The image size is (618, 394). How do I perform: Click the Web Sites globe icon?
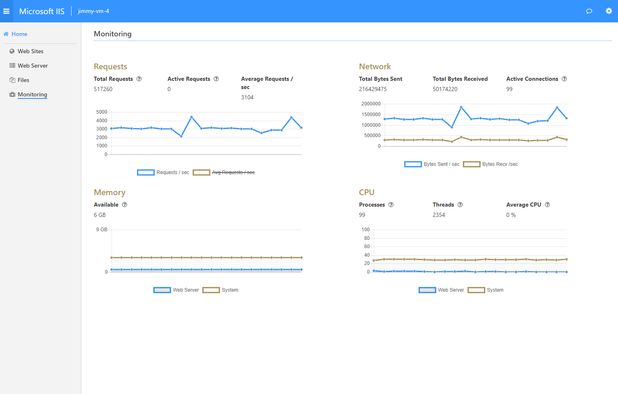pyautogui.click(x=12, y=51)
